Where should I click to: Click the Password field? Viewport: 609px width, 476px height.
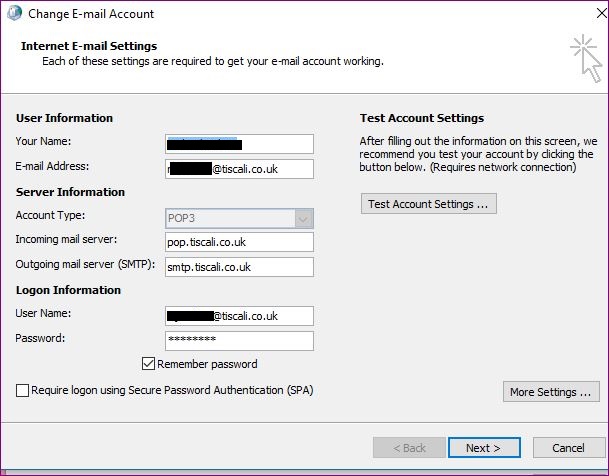click(239, 341)
